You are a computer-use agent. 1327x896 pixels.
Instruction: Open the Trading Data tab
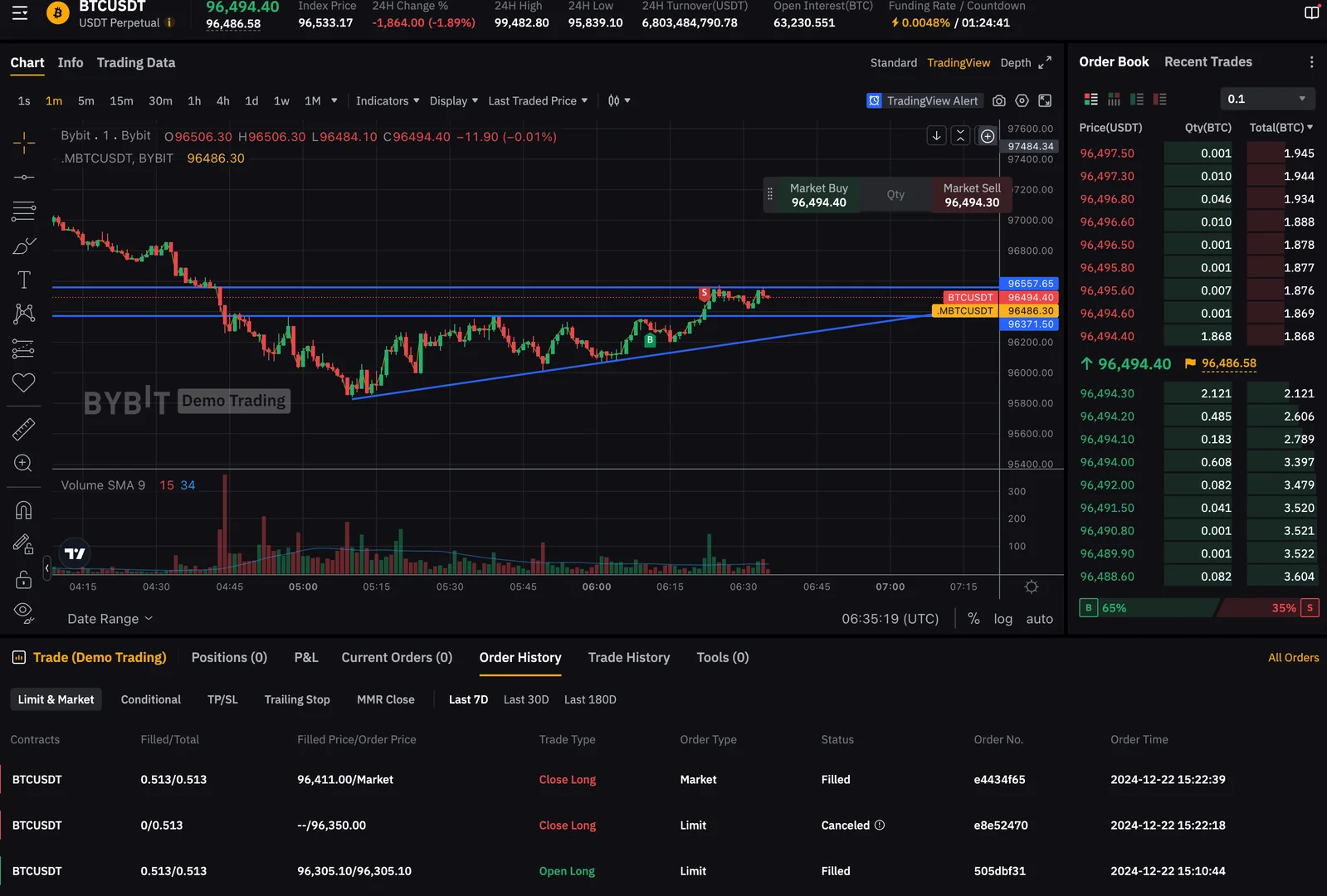(x=136, y=62)
